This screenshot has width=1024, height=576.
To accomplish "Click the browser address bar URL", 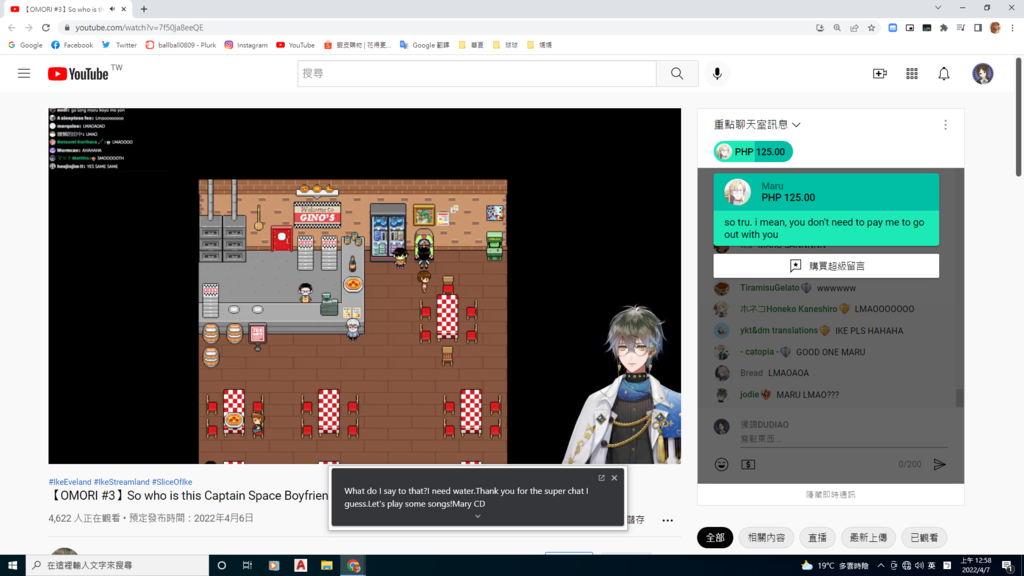I will (139, 27).
